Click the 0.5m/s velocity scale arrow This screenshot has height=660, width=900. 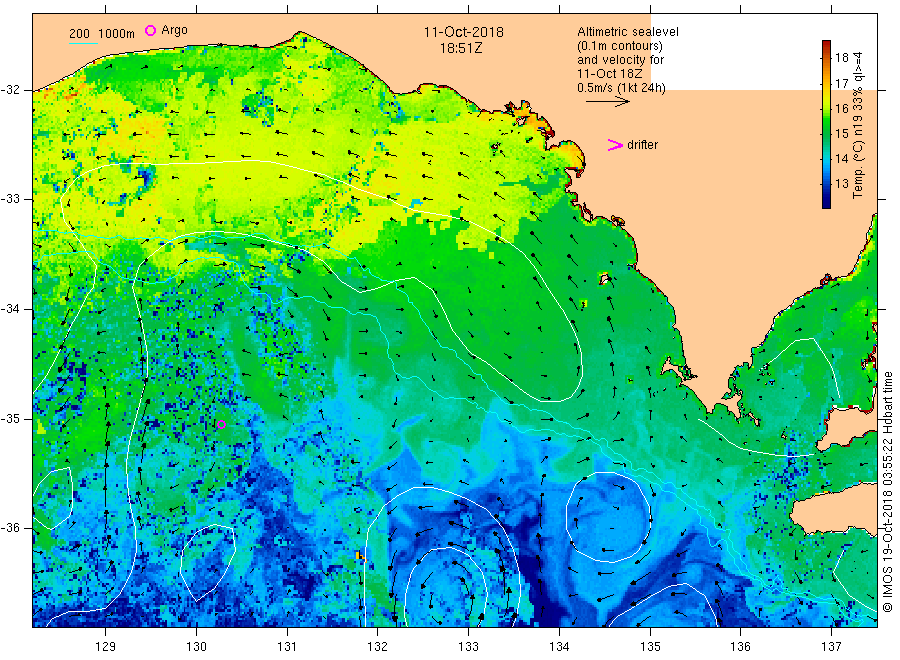608,102
